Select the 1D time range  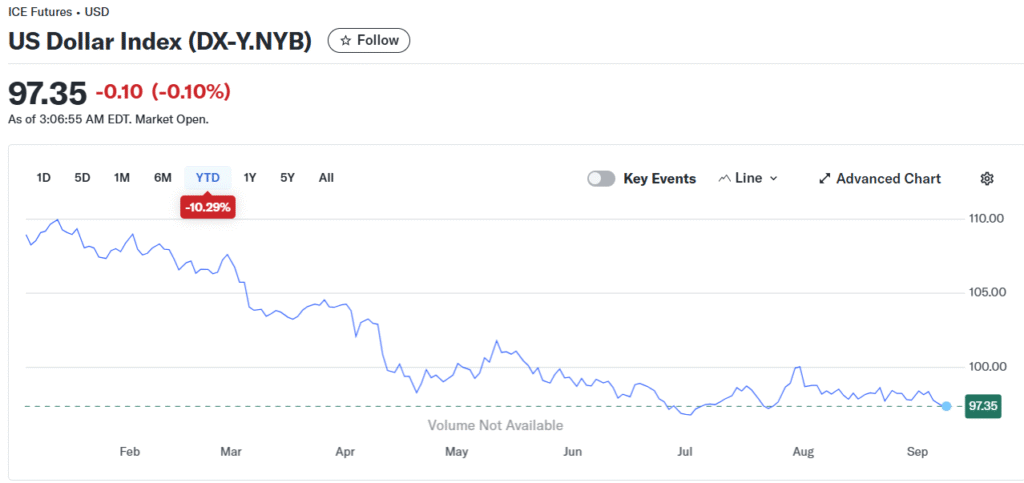tap(44, 178)
